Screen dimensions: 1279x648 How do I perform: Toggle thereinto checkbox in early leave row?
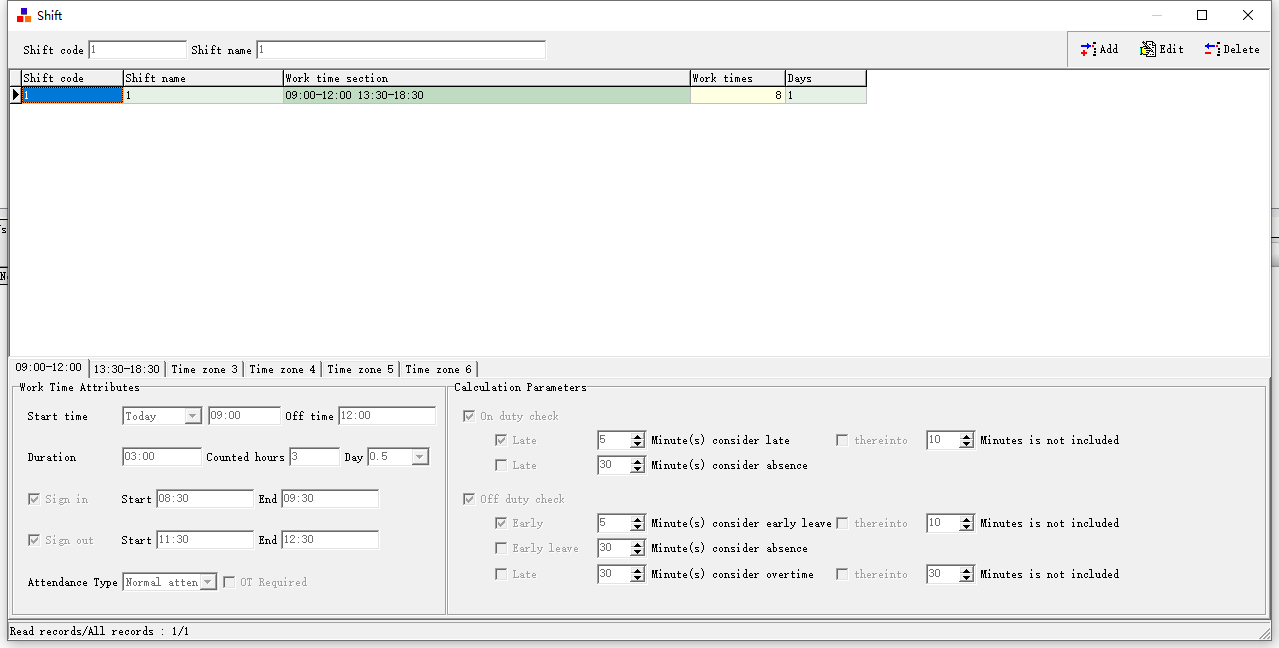(842, 523)
